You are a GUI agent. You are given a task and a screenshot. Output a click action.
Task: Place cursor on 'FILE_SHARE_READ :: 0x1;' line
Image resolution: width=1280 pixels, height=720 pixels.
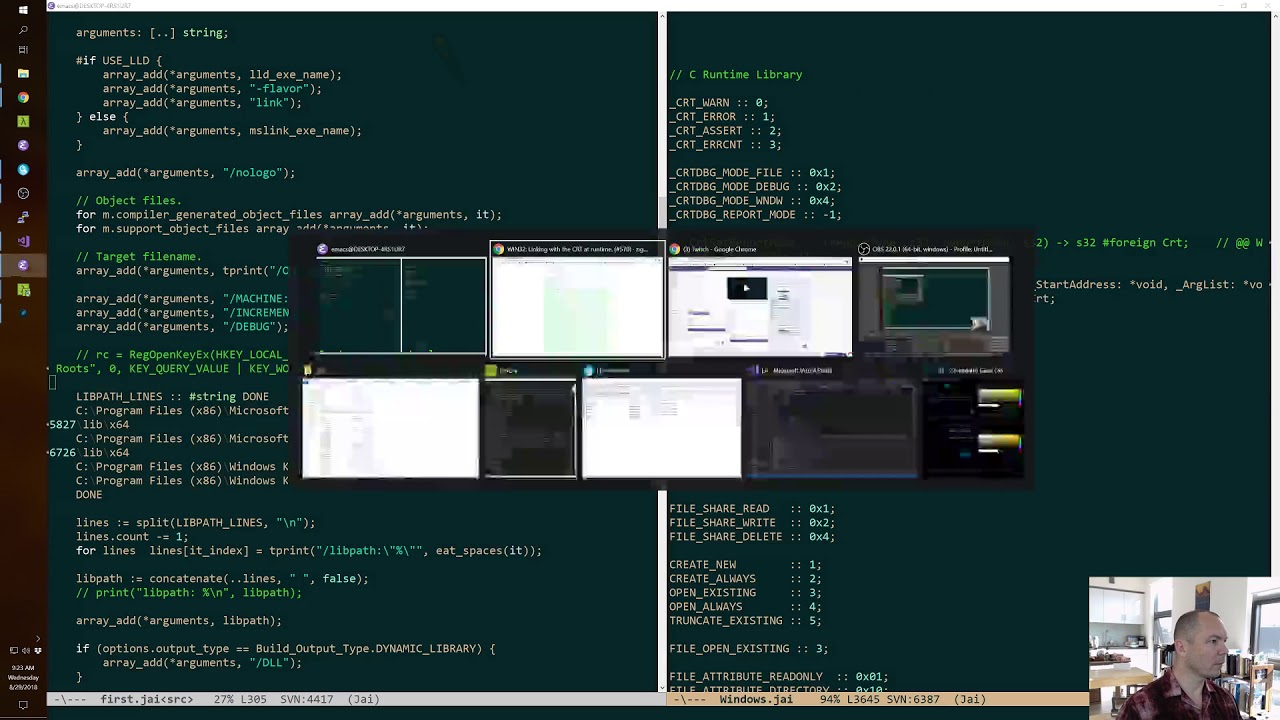[752, 509]
